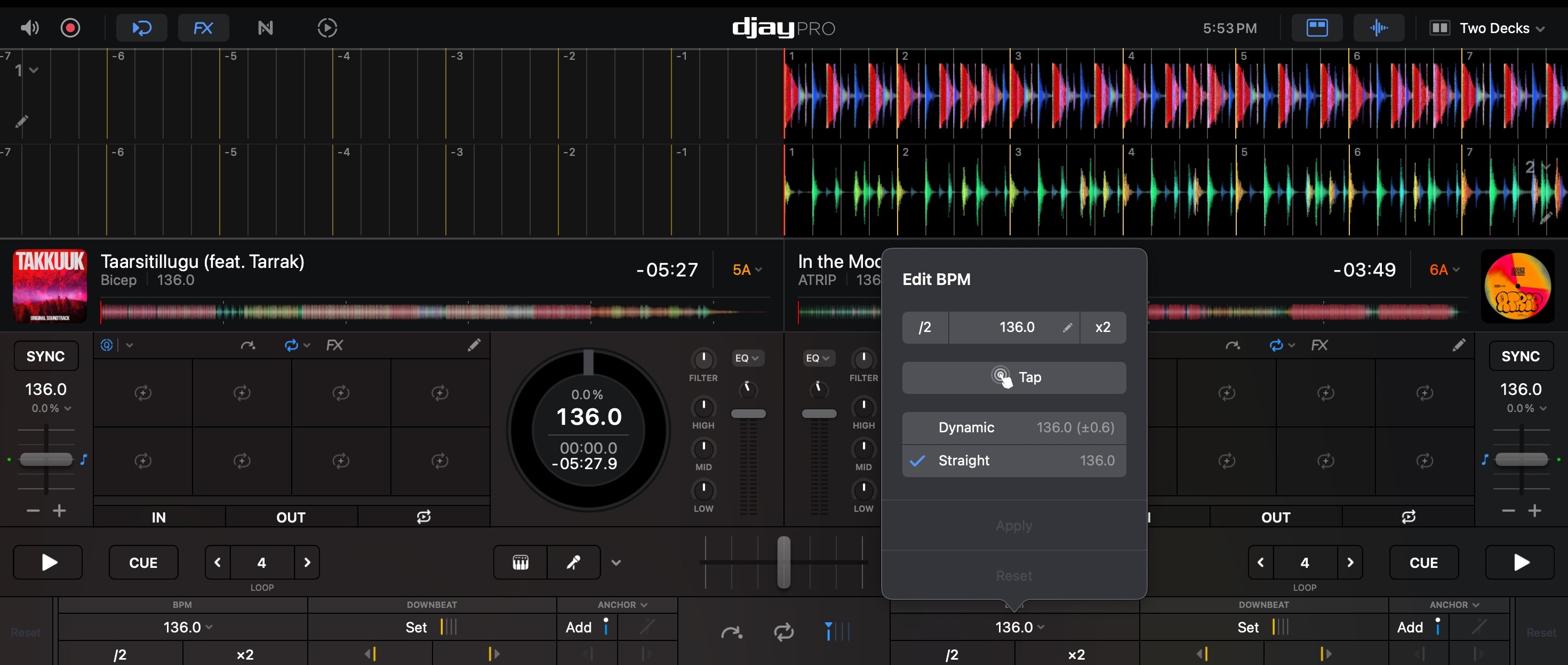Click the Automix play-circle icon
The image size is (1568, 665).
327,28
